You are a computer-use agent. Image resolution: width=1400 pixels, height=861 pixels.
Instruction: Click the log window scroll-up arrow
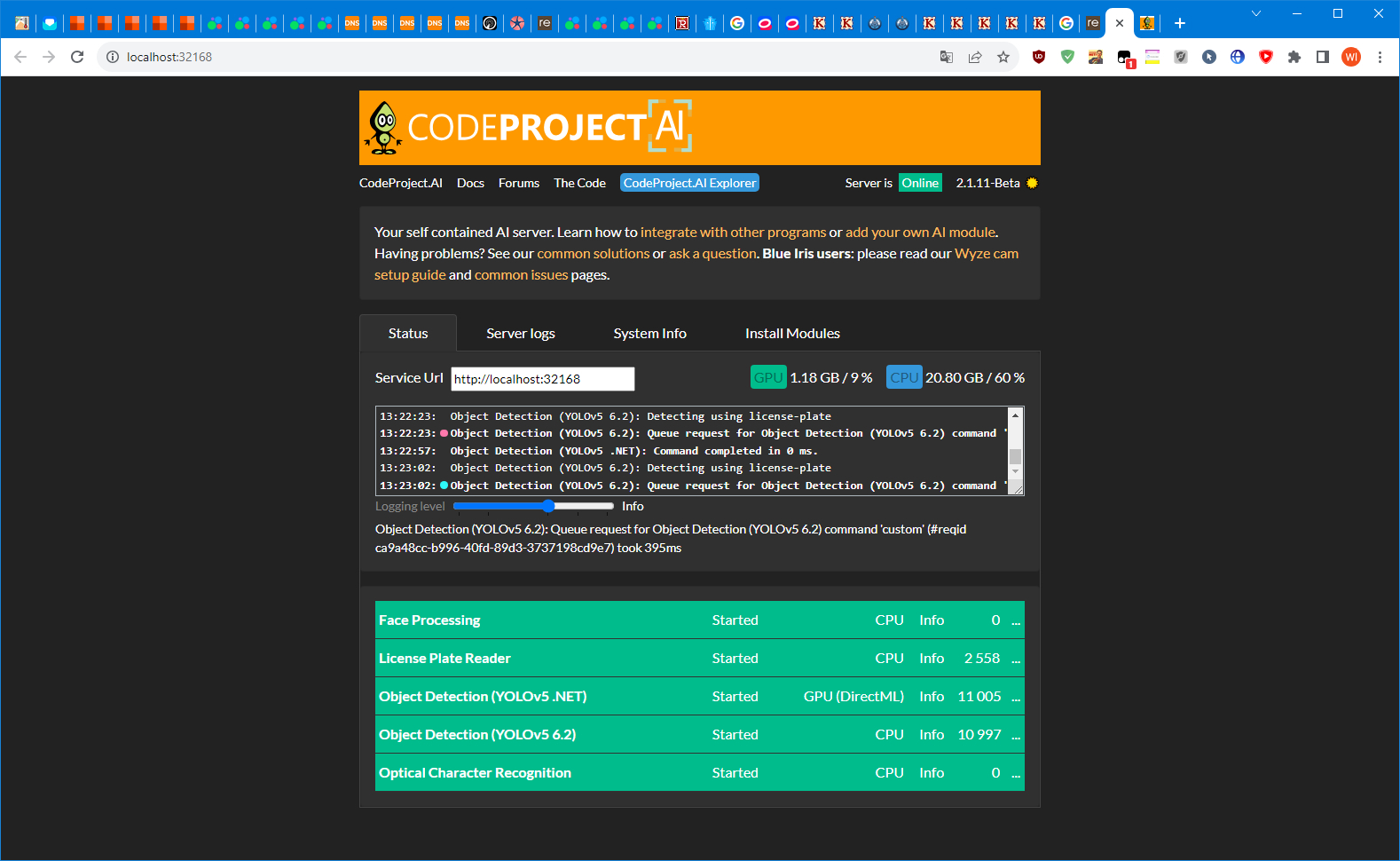click(1015, 415)
